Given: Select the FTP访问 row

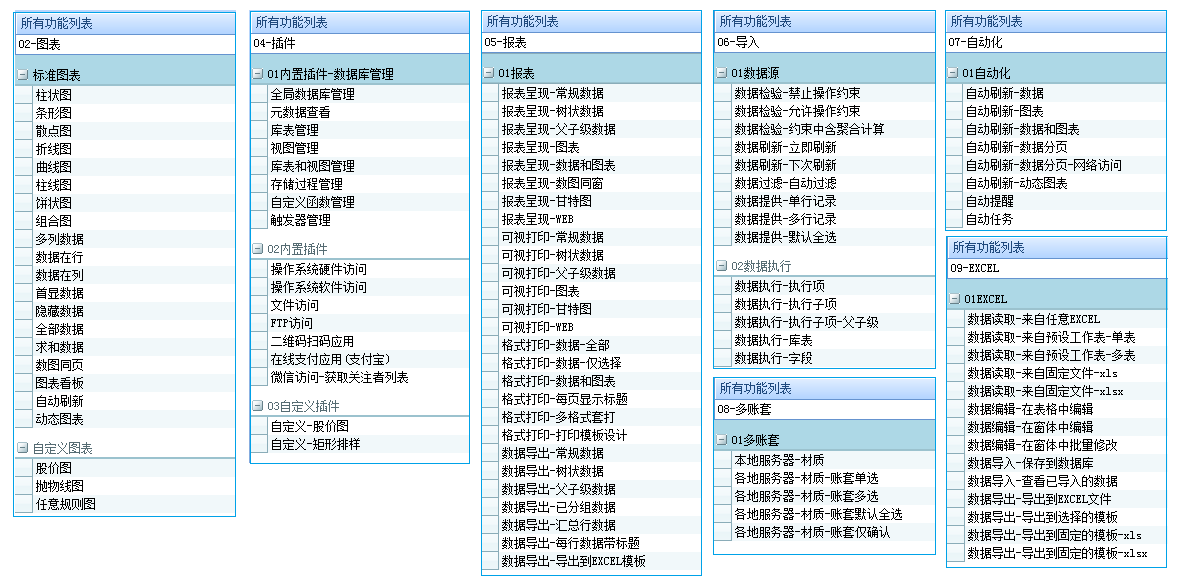Looking at the screenshot, I should 360,323.
